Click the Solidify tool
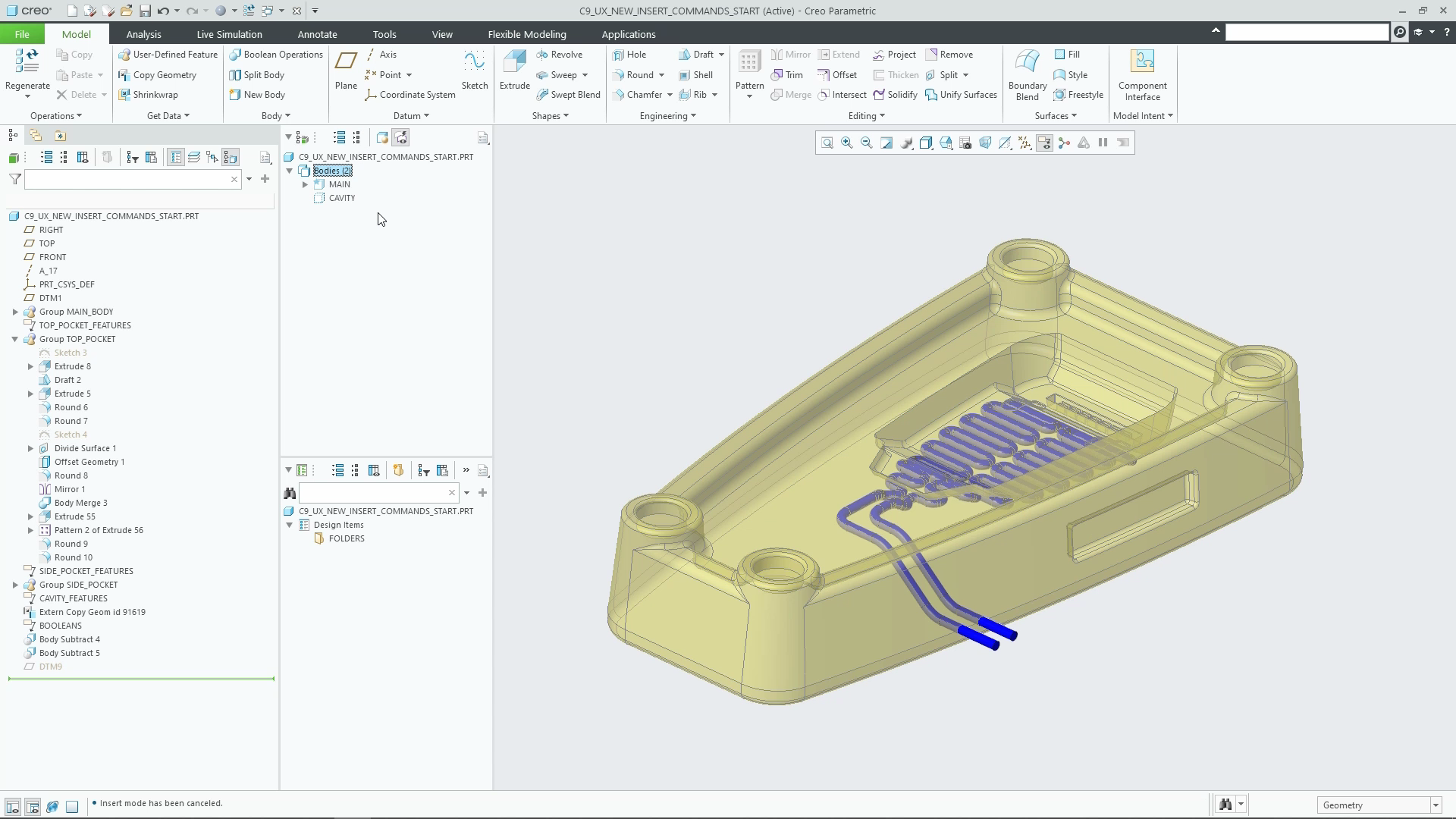The image size is (1456, 819). (x=895, y=95)
